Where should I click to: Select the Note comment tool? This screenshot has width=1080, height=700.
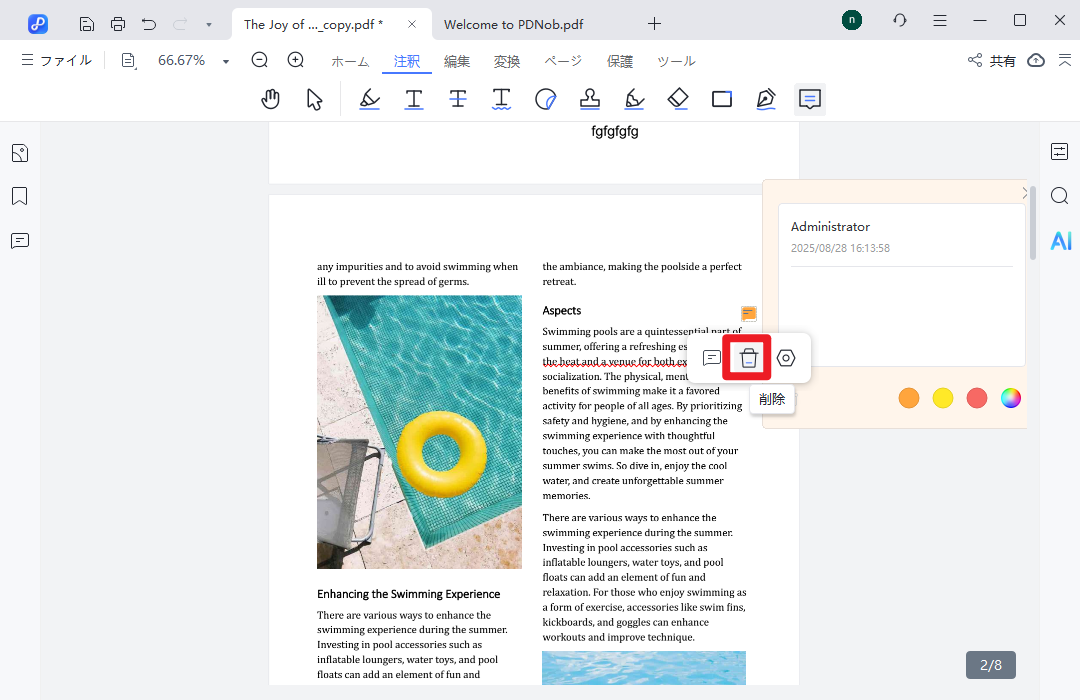click(810, 99)
